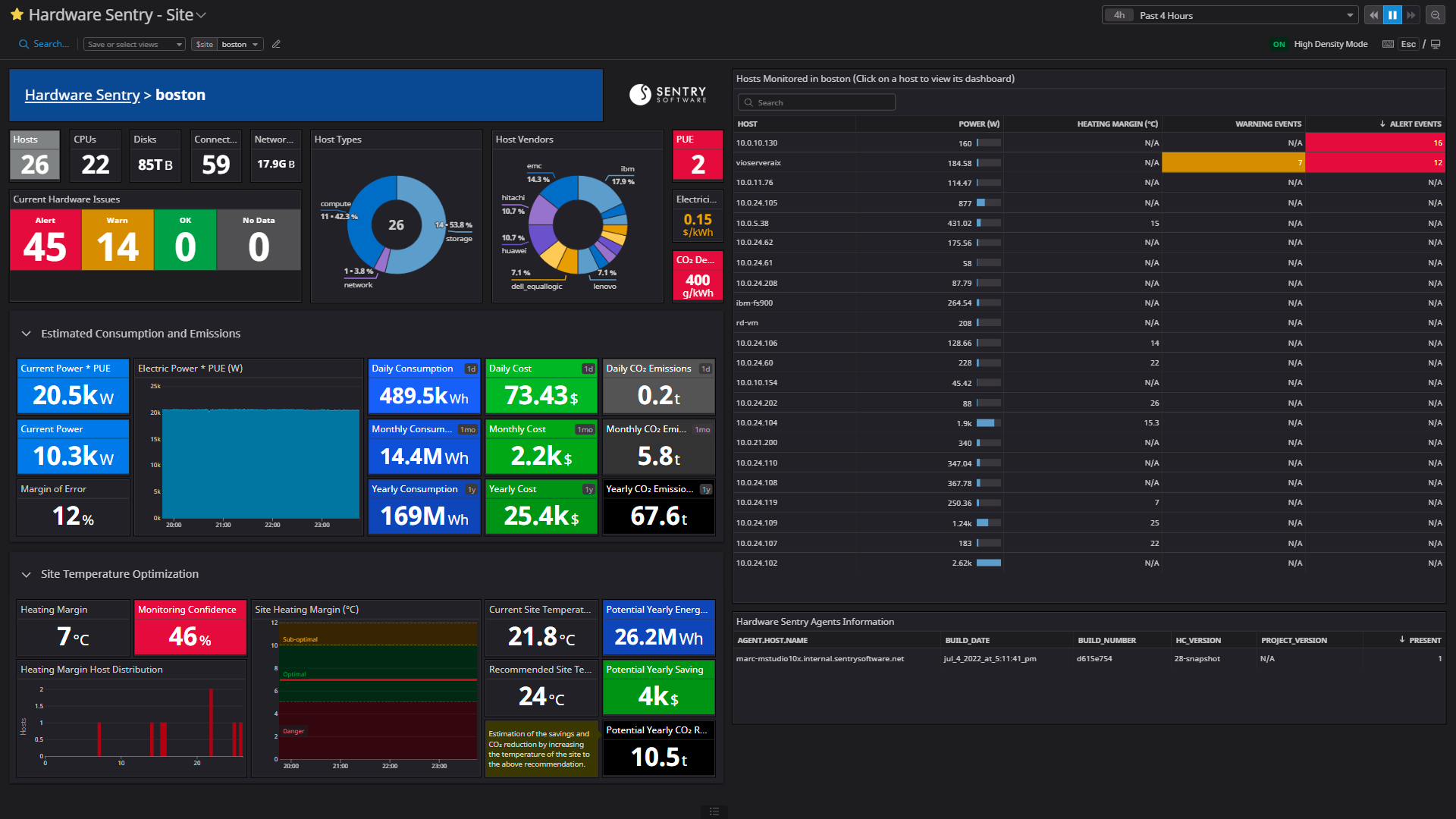The image size is (1456, 819).
Task: Open the keyboard shortcuts panel
Action: [x=1387, y=44]
